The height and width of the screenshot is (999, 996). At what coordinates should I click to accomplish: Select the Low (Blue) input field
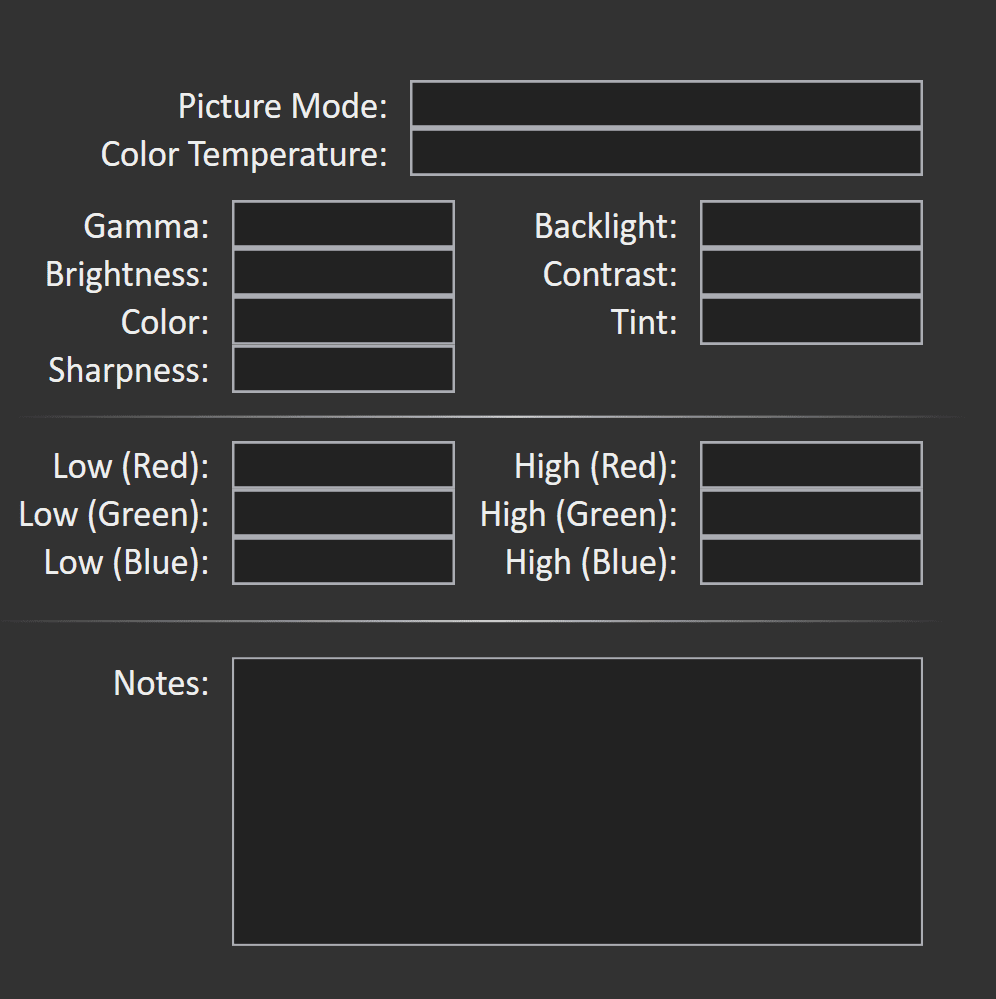click(x=343, y=561)
